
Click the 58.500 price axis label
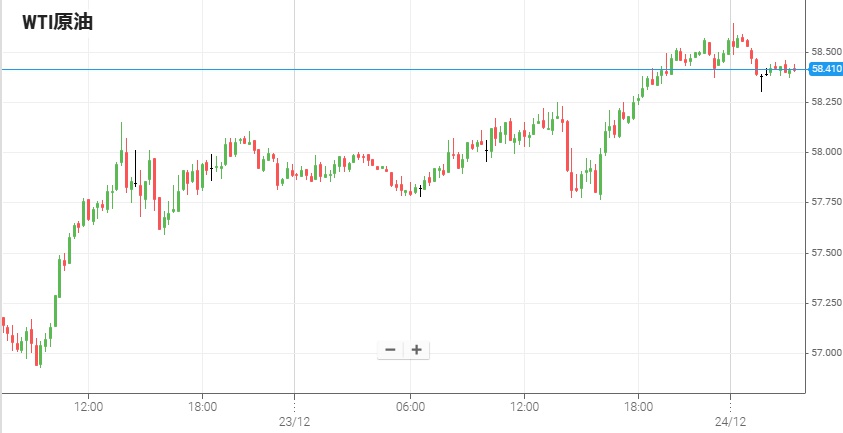[825, 51]
